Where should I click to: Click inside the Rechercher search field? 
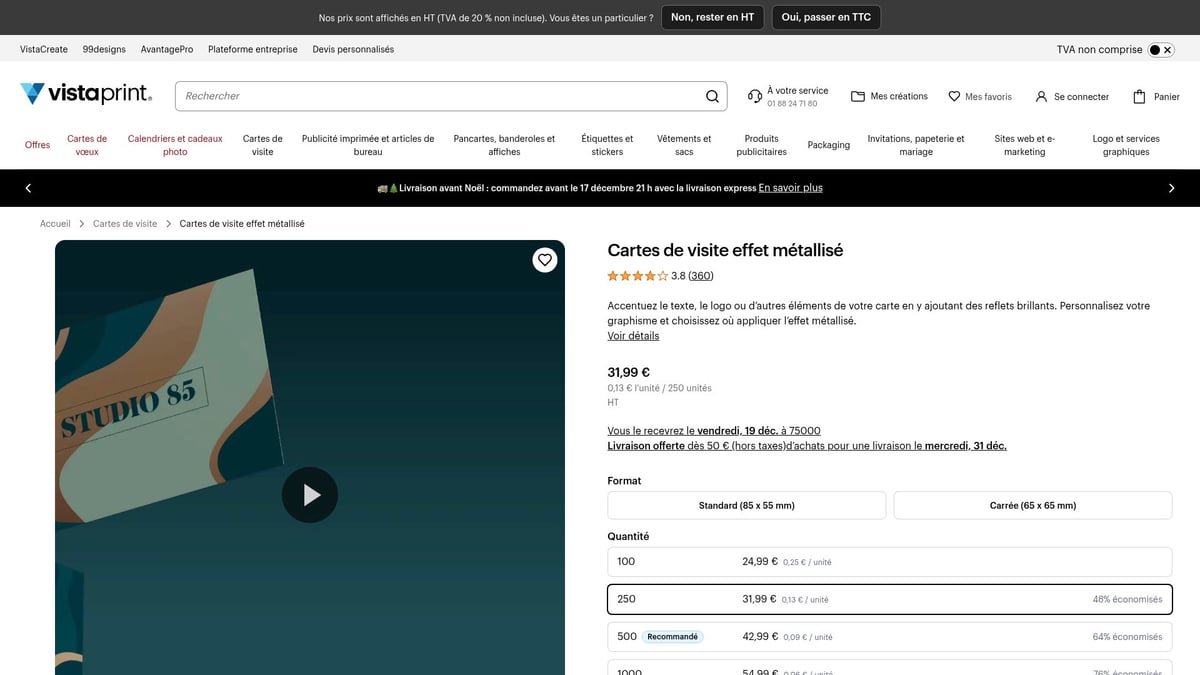[x=400, y=95]
